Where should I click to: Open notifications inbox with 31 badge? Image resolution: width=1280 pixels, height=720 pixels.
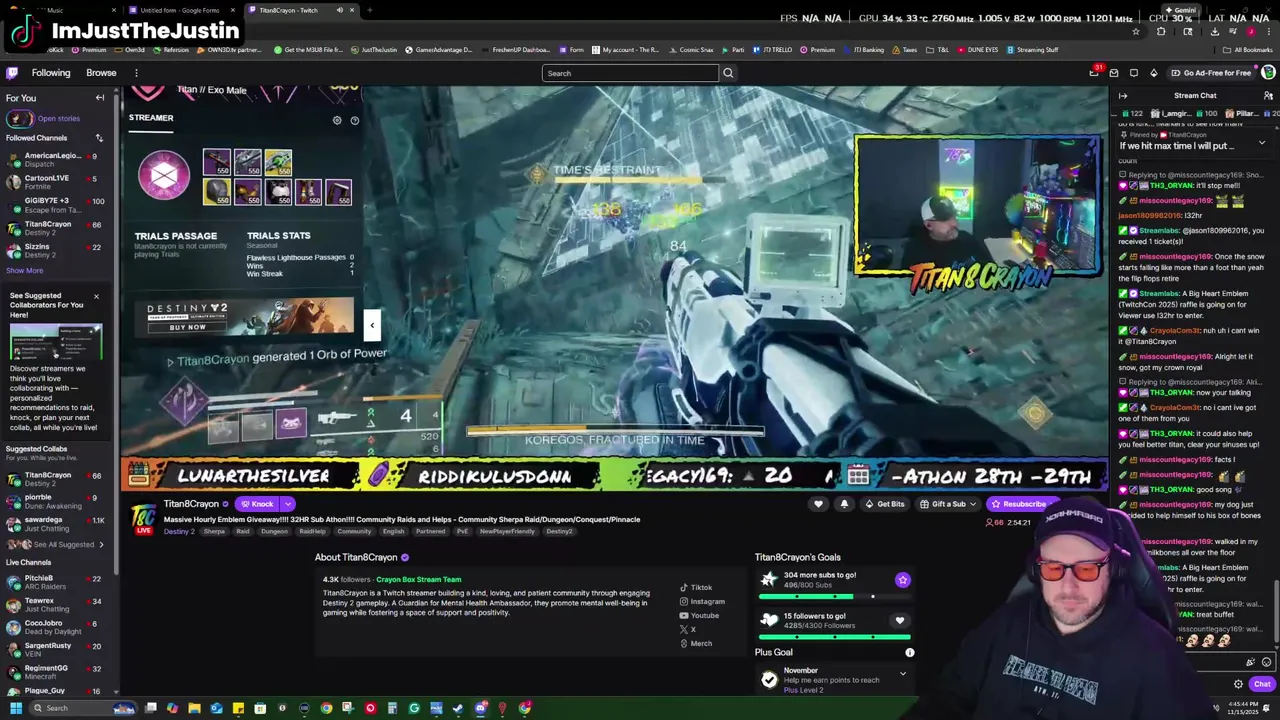pos(1094,73)
